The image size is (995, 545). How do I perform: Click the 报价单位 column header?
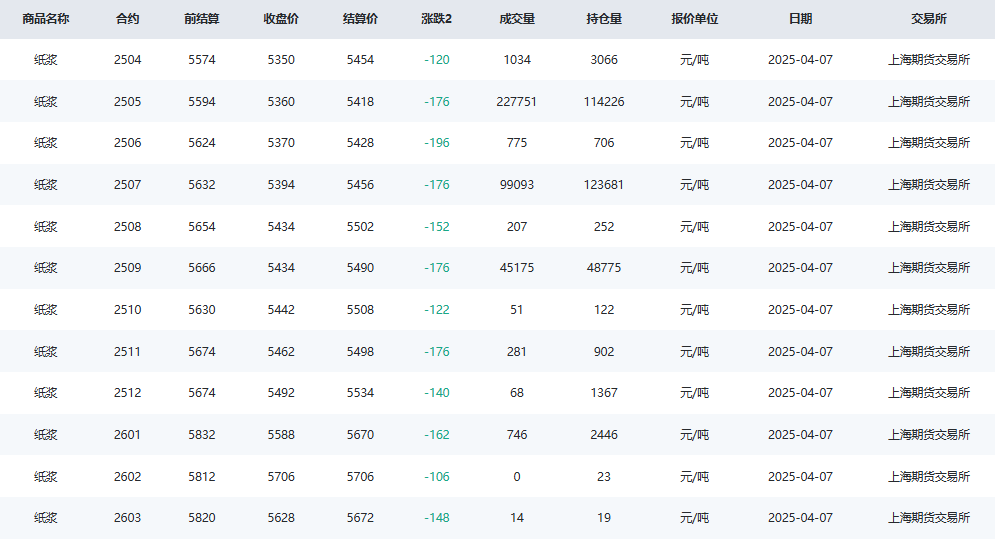[x=695, y=19]
